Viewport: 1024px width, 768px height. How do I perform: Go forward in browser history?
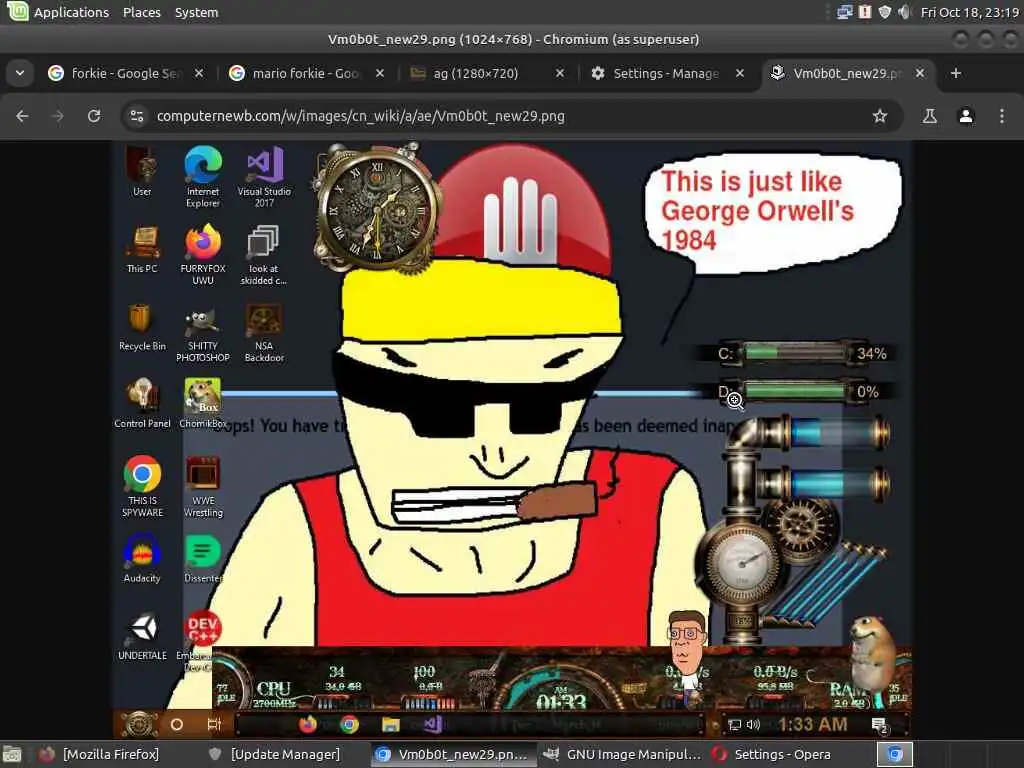58,116
